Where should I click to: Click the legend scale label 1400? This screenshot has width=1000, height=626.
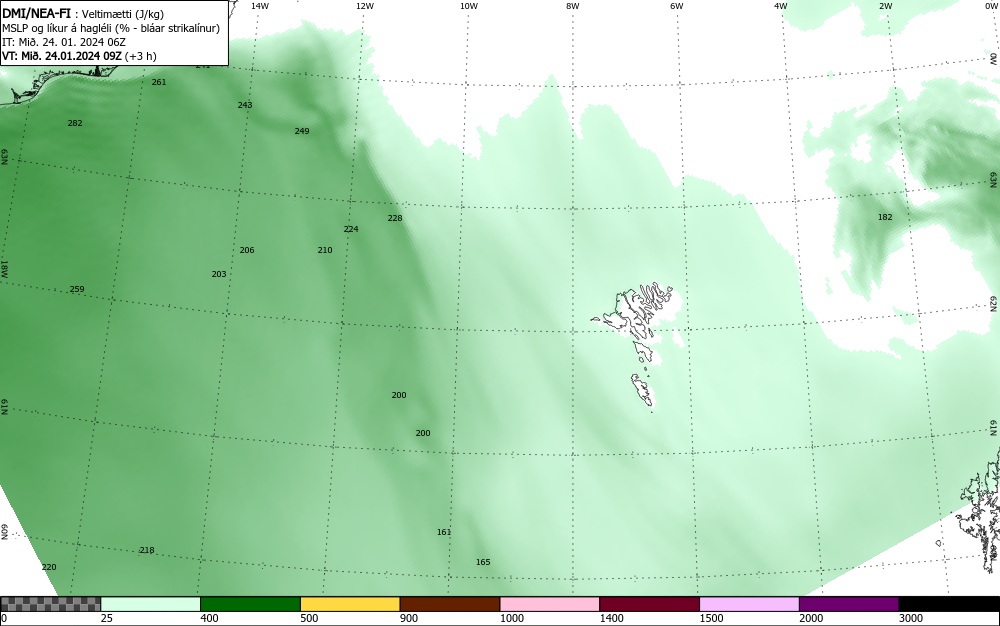coord(611,618)
